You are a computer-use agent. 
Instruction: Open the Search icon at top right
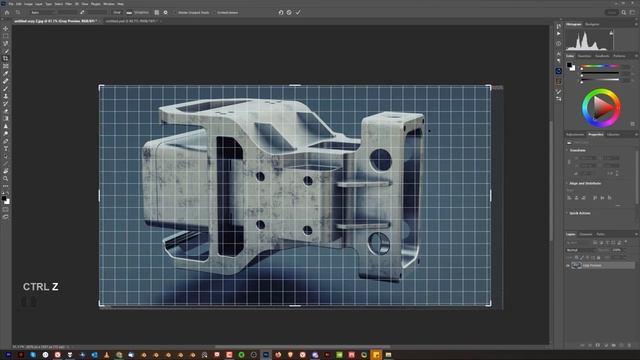(624, 13)
